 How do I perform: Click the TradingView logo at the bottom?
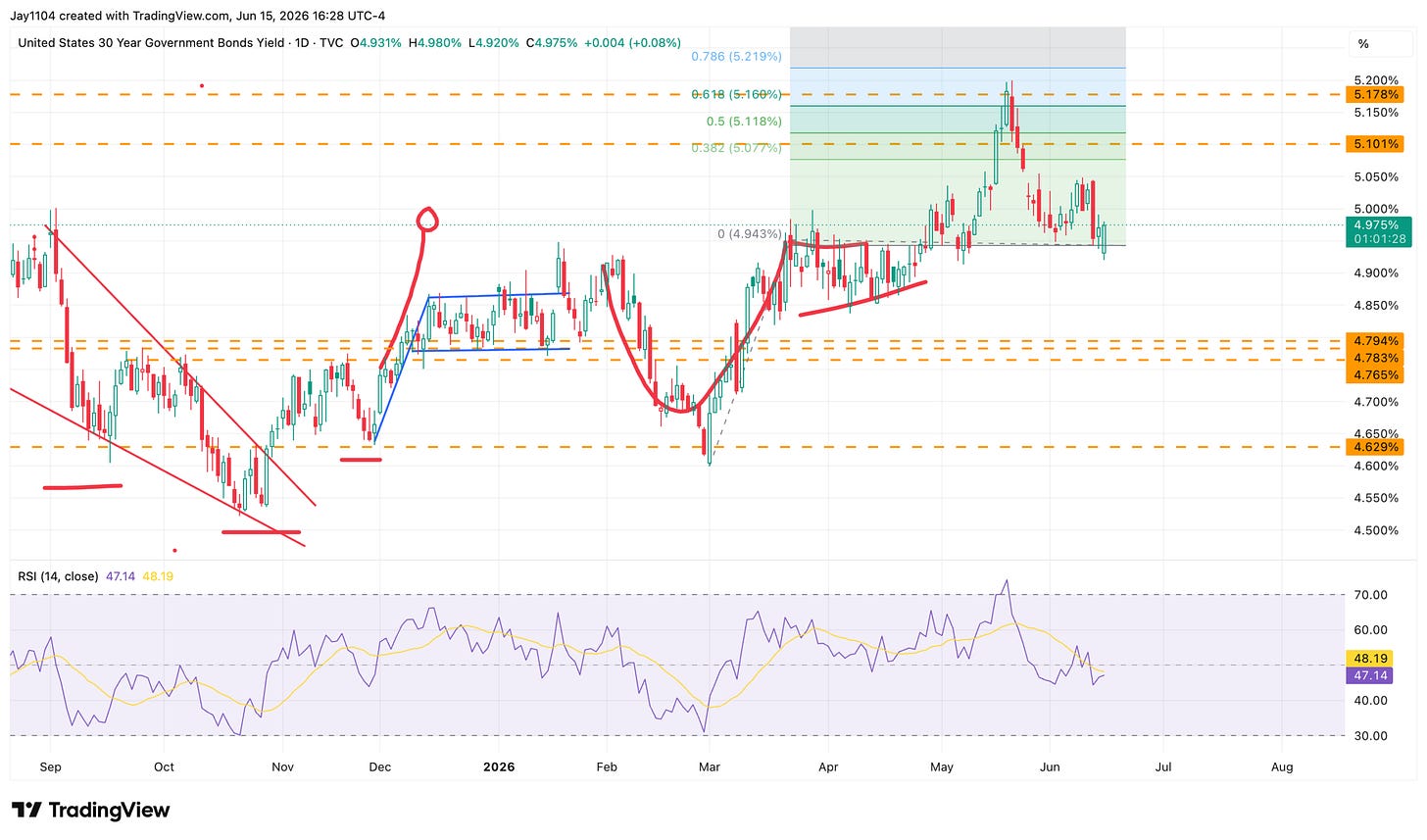click(x=90, y=810)
